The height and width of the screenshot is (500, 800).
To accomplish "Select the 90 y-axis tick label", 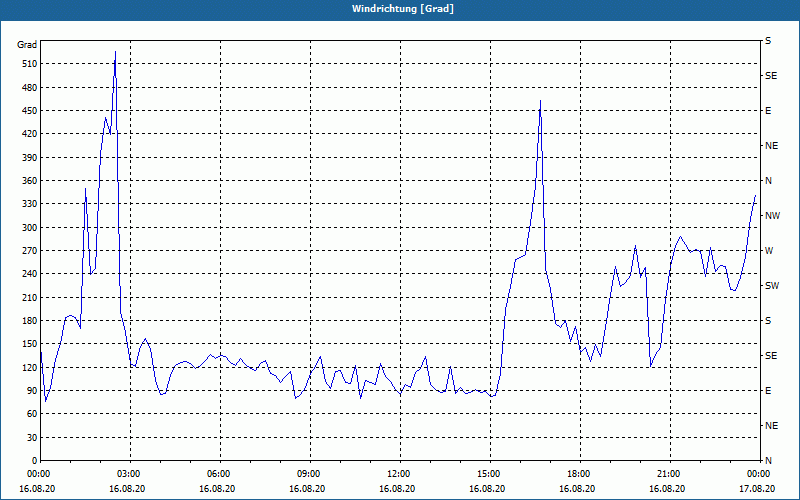I will pos(32,391).
